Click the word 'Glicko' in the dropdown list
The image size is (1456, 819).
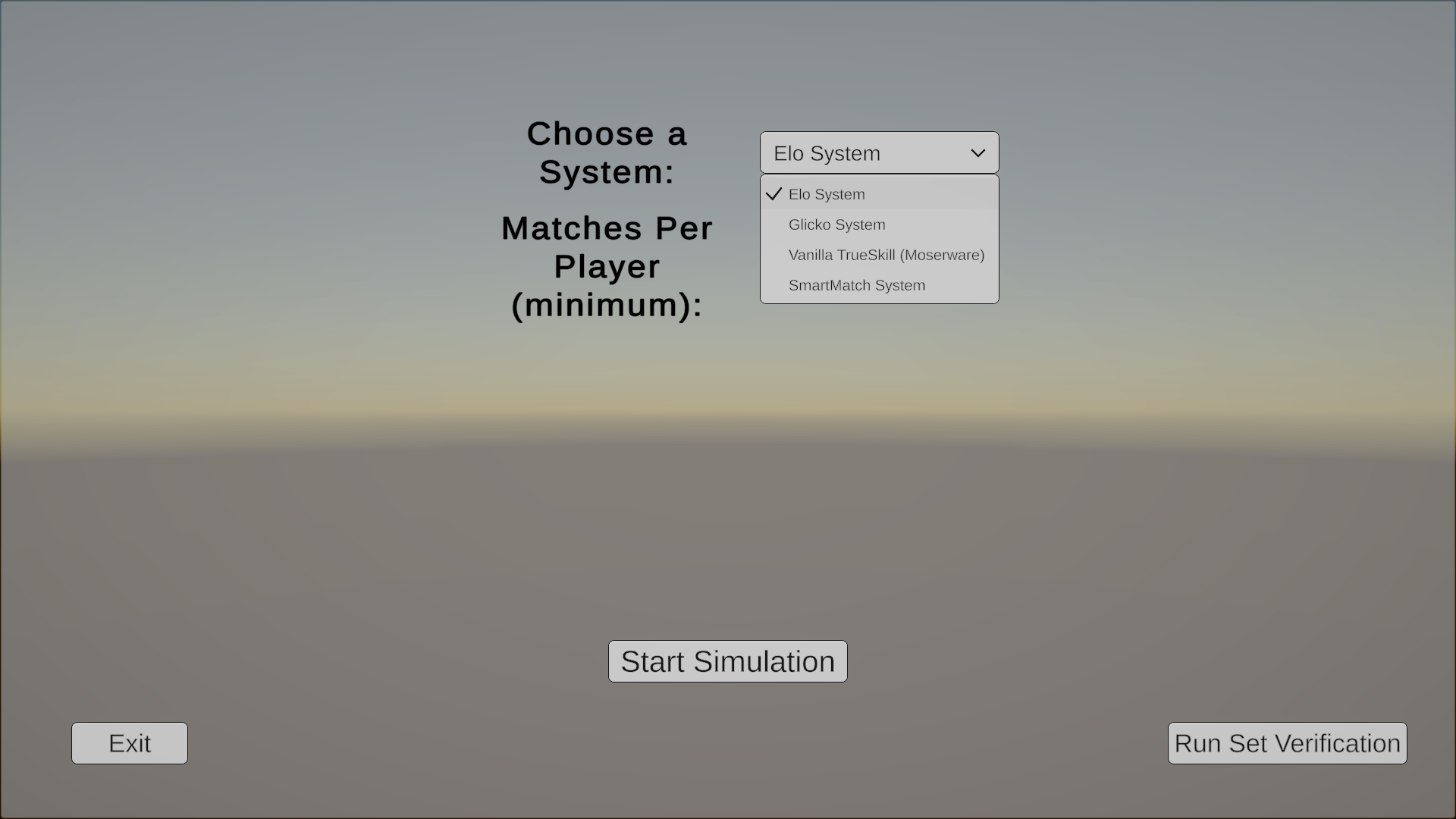(x=809, y=224)
